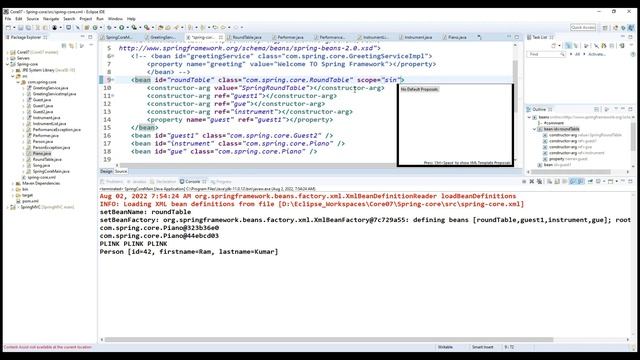Click the Debug bug icon in toolbar
Viewport: 640px width, 360px height.
tap(109, 28)
